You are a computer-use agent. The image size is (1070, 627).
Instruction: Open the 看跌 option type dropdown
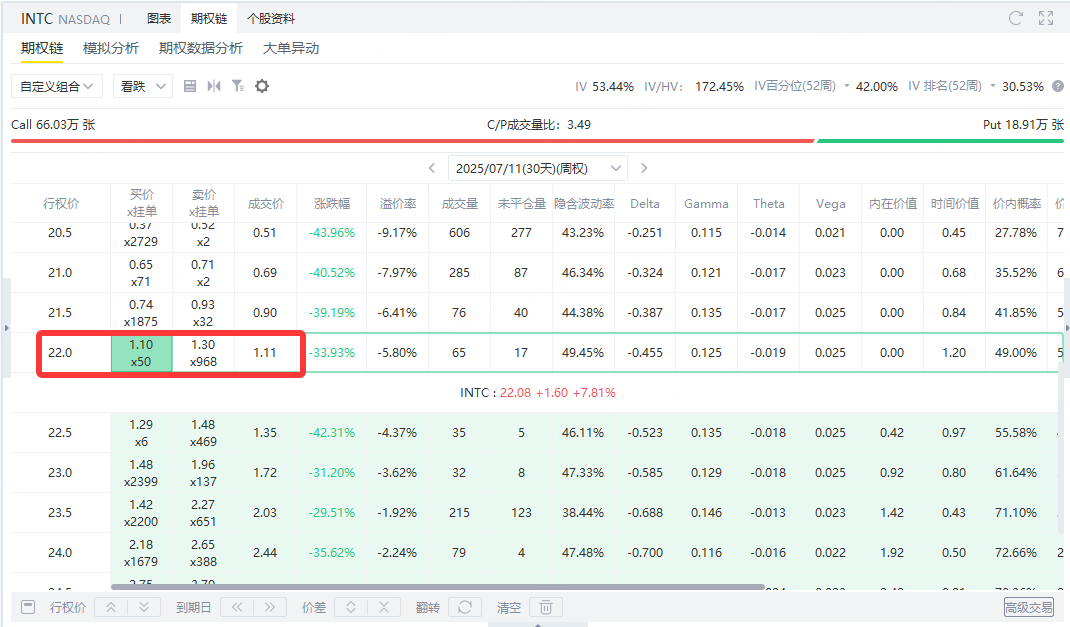143,86
